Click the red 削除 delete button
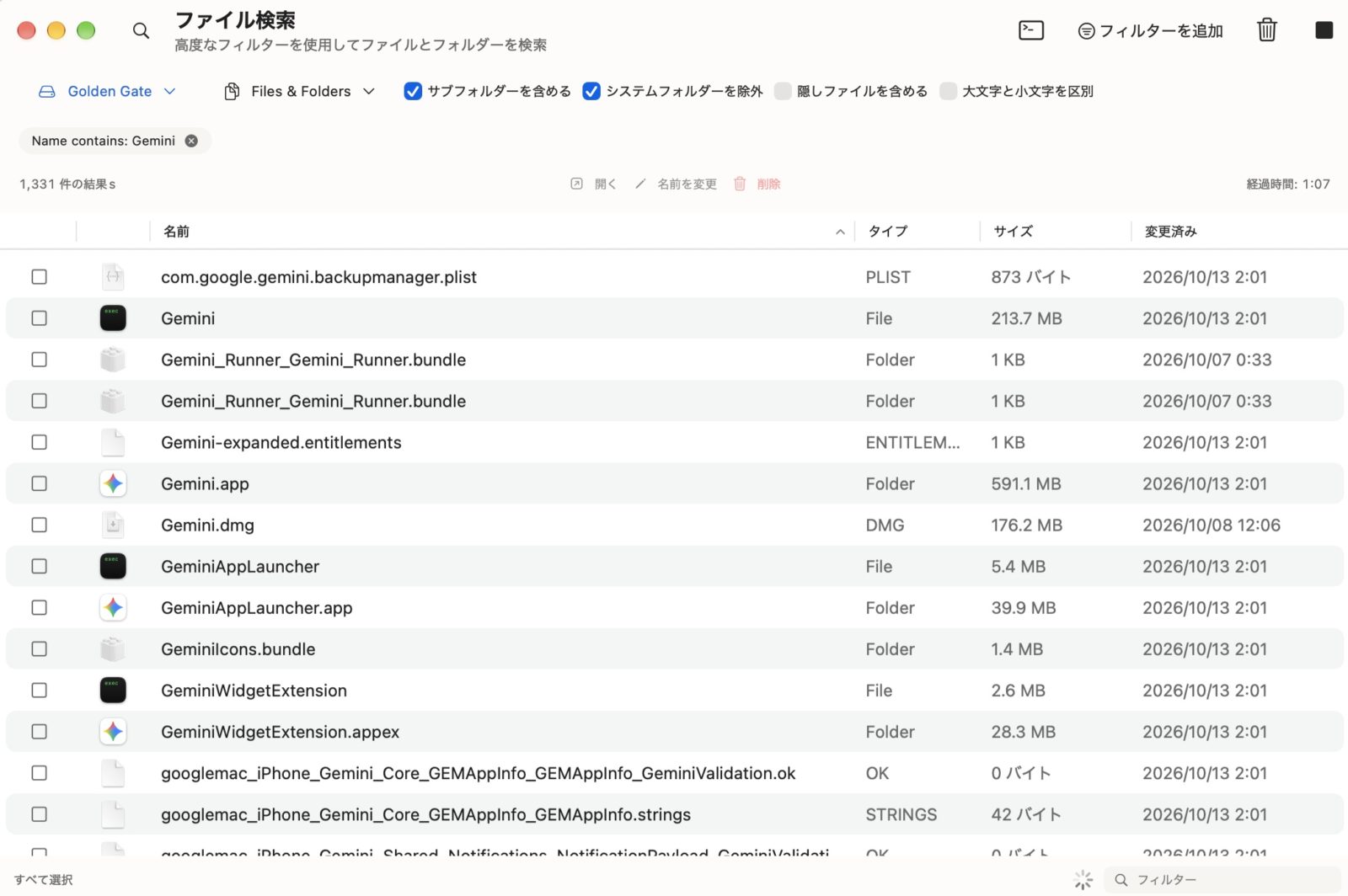 click(x=757, y=184)
